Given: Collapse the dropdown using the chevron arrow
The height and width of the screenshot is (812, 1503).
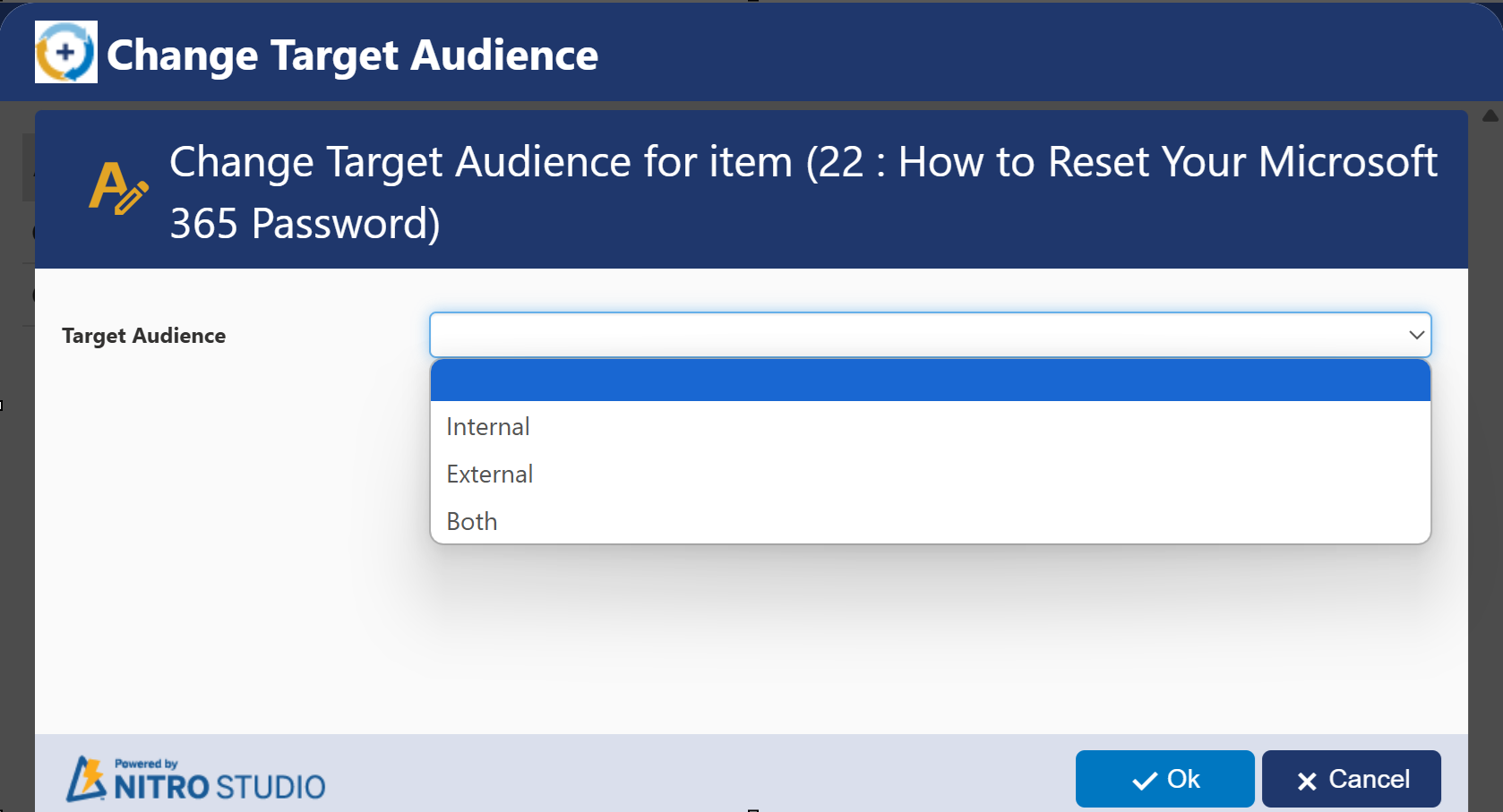Looking at the screenshot, I should pos(1416,335).
